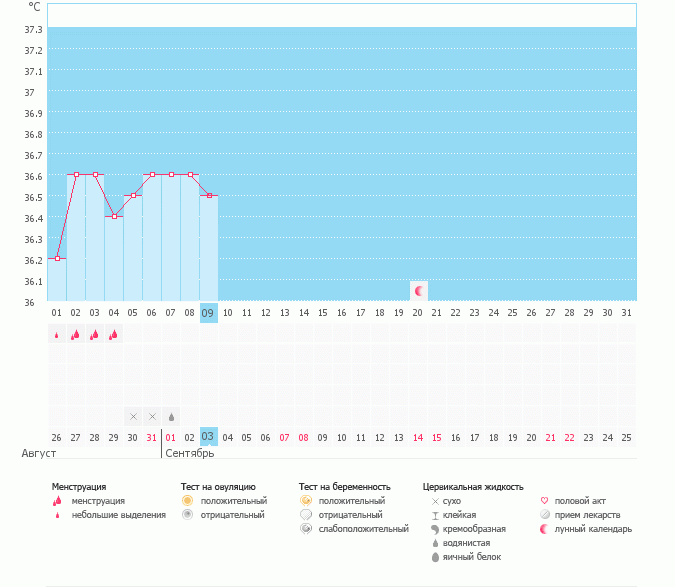Click the negative ovulation test legend icon

point(187,514)
